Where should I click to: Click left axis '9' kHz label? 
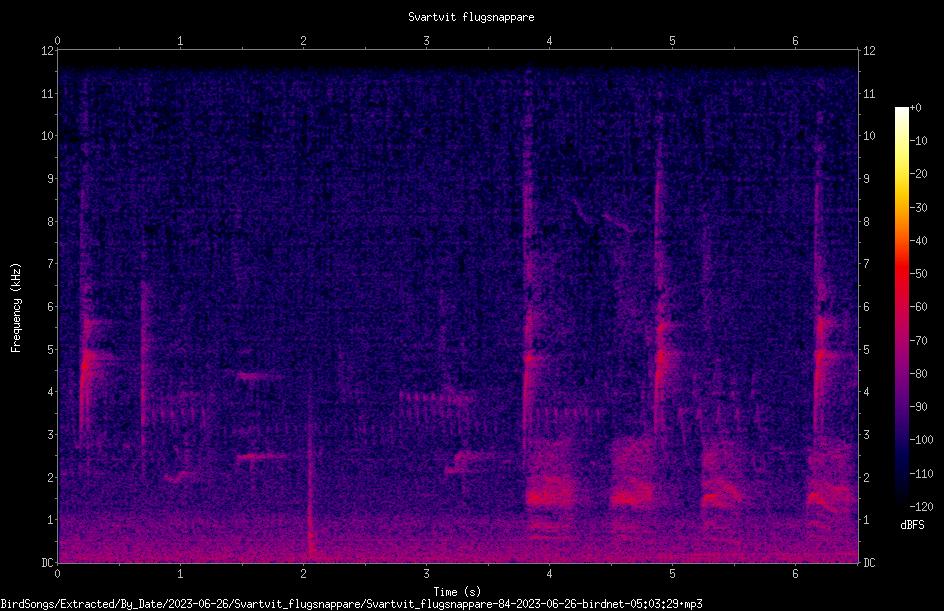[x=51, y=179]
